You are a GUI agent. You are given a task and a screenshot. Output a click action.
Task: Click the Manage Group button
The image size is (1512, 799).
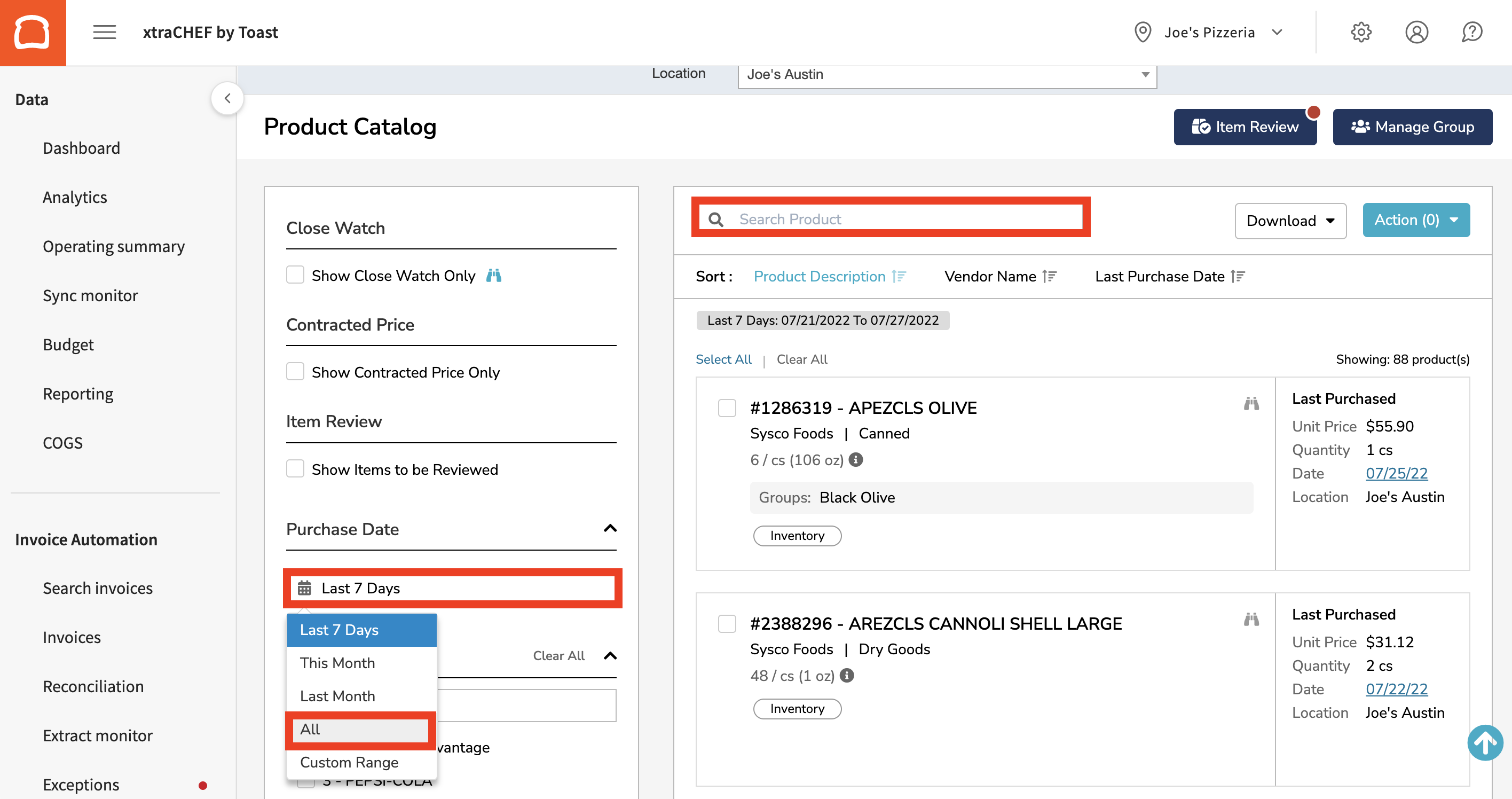click(1413, 127)
